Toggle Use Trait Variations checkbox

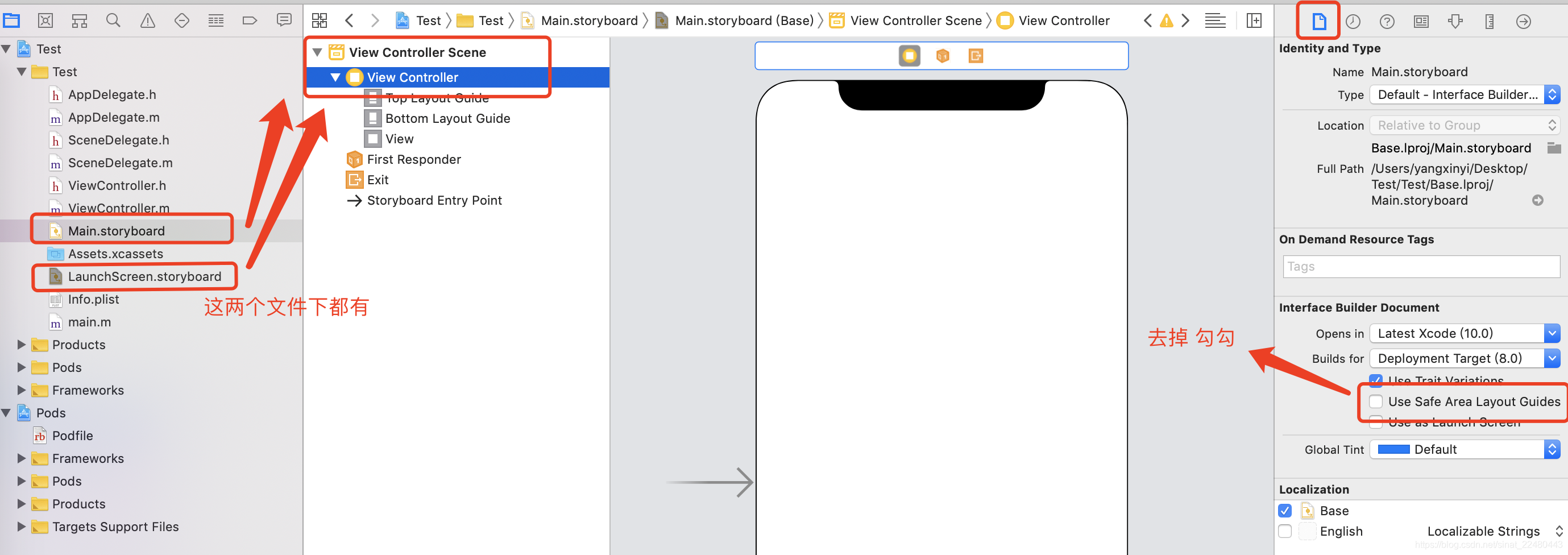(1376, 380)
